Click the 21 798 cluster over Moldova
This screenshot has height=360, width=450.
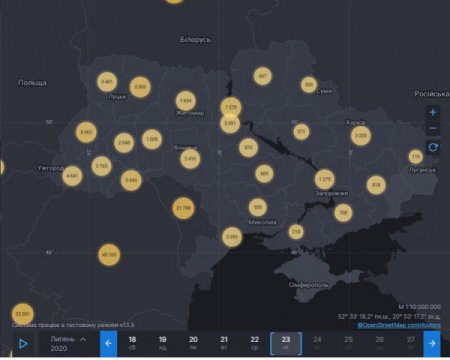[183, 208]
